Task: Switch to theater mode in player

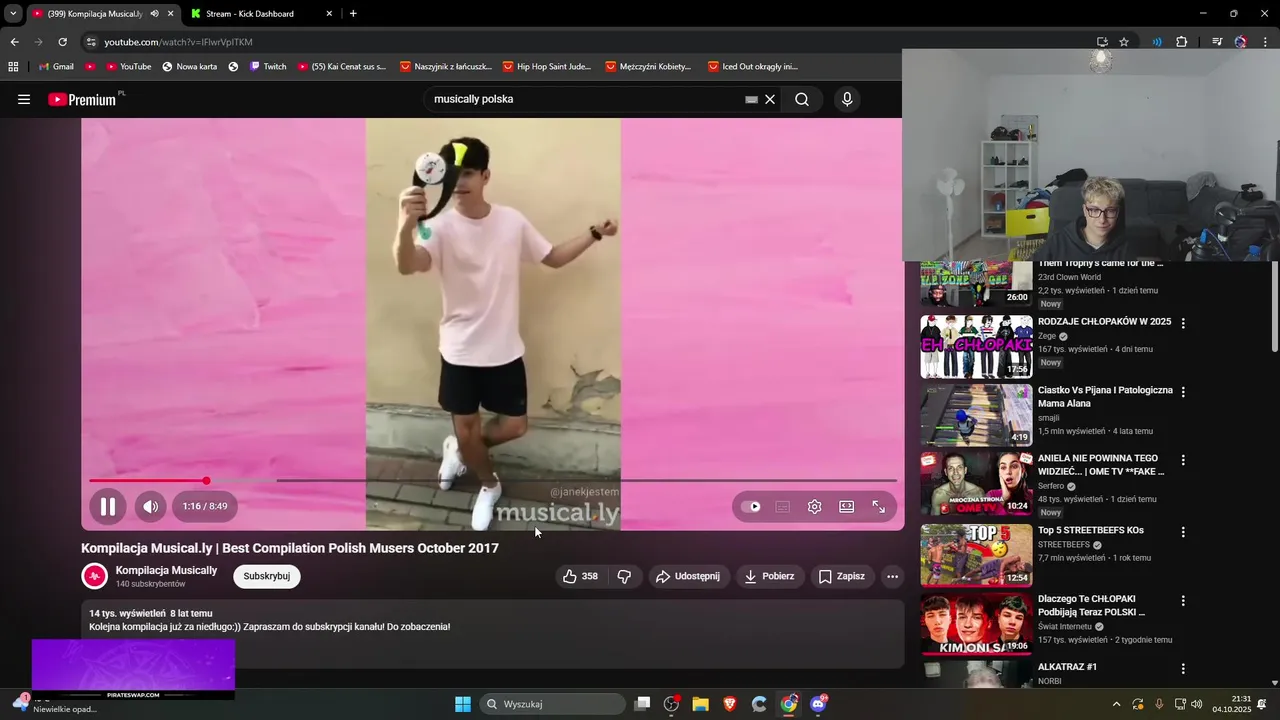Action: point(847,507)
